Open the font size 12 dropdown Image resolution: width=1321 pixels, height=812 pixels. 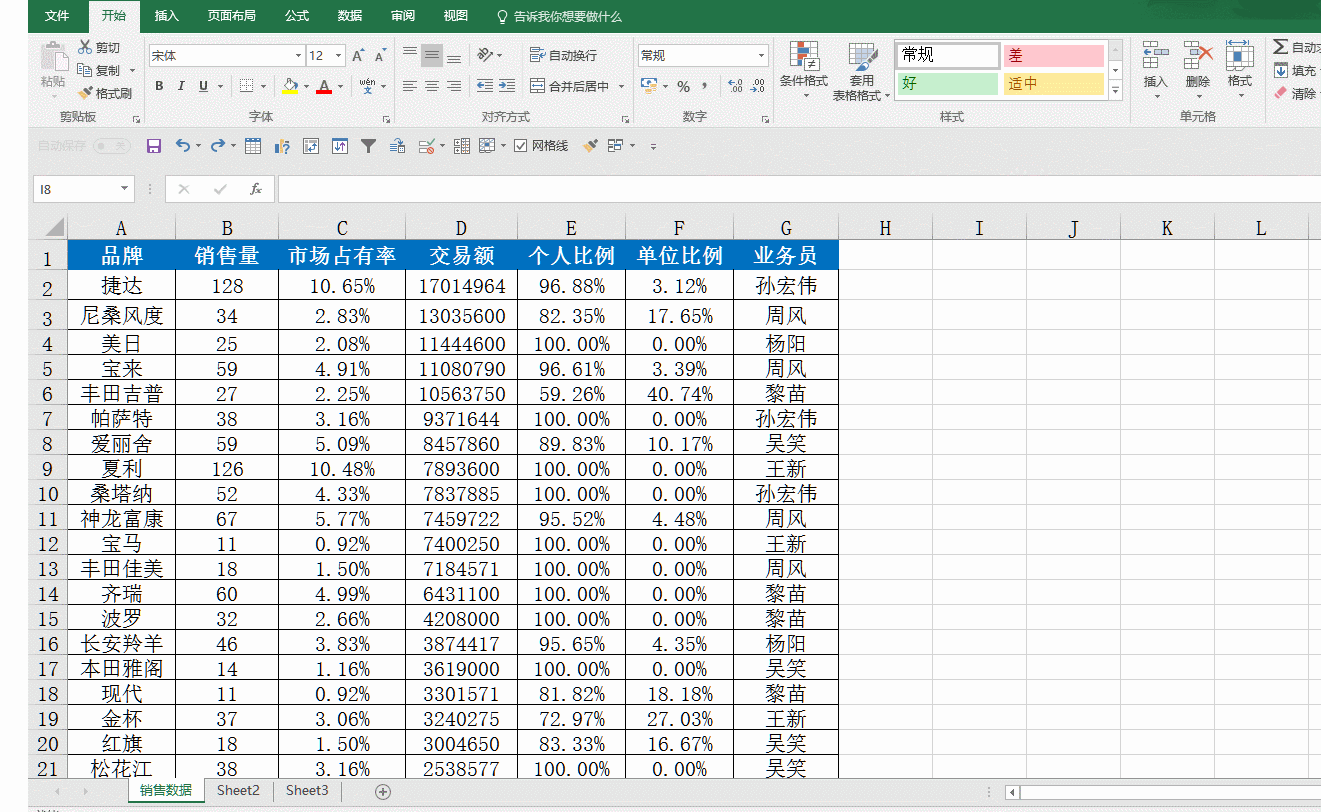pyautogui.click(x=339, y=56)
